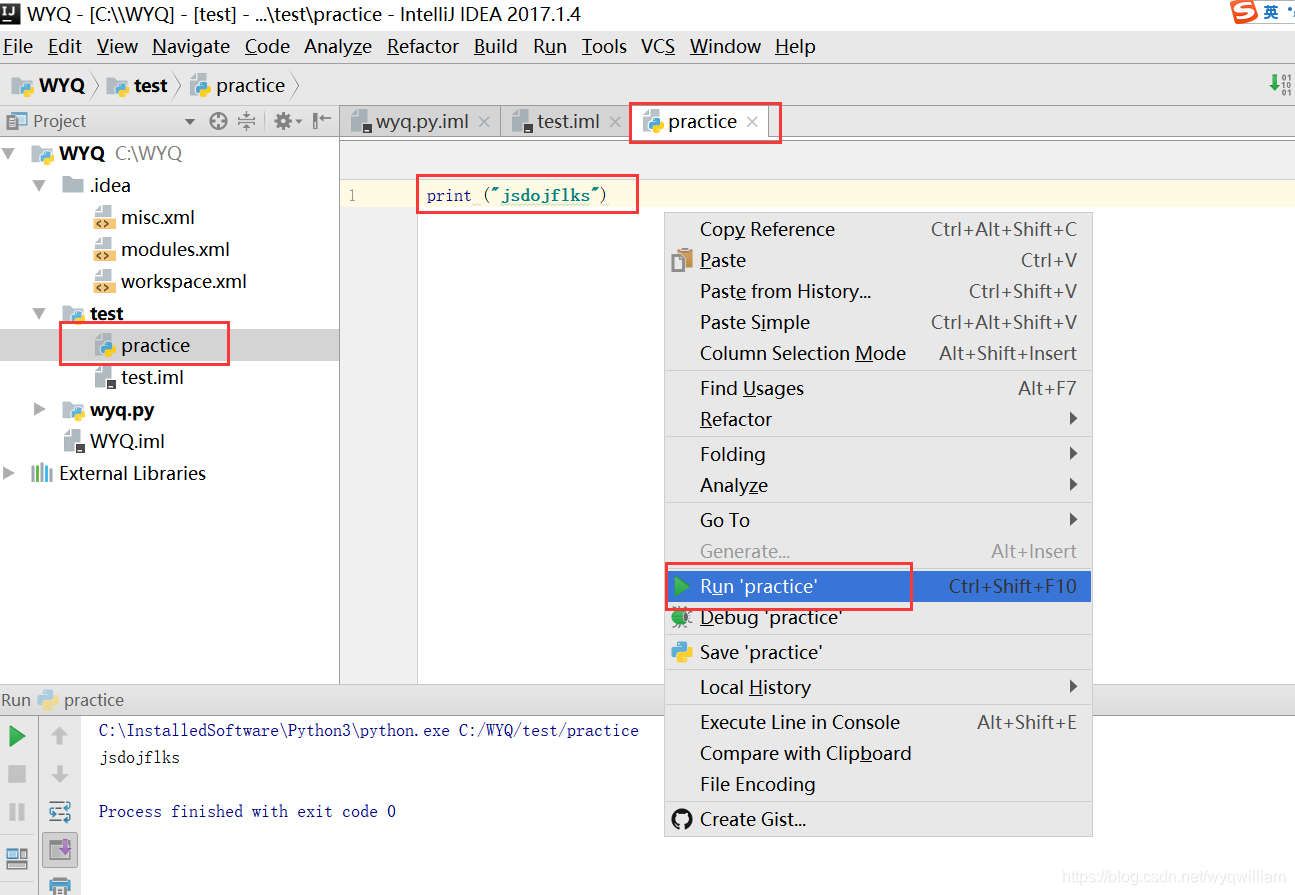Select test.iml in the project tree
Viewport: 1295px width, 895px height.
pos(152,378)
